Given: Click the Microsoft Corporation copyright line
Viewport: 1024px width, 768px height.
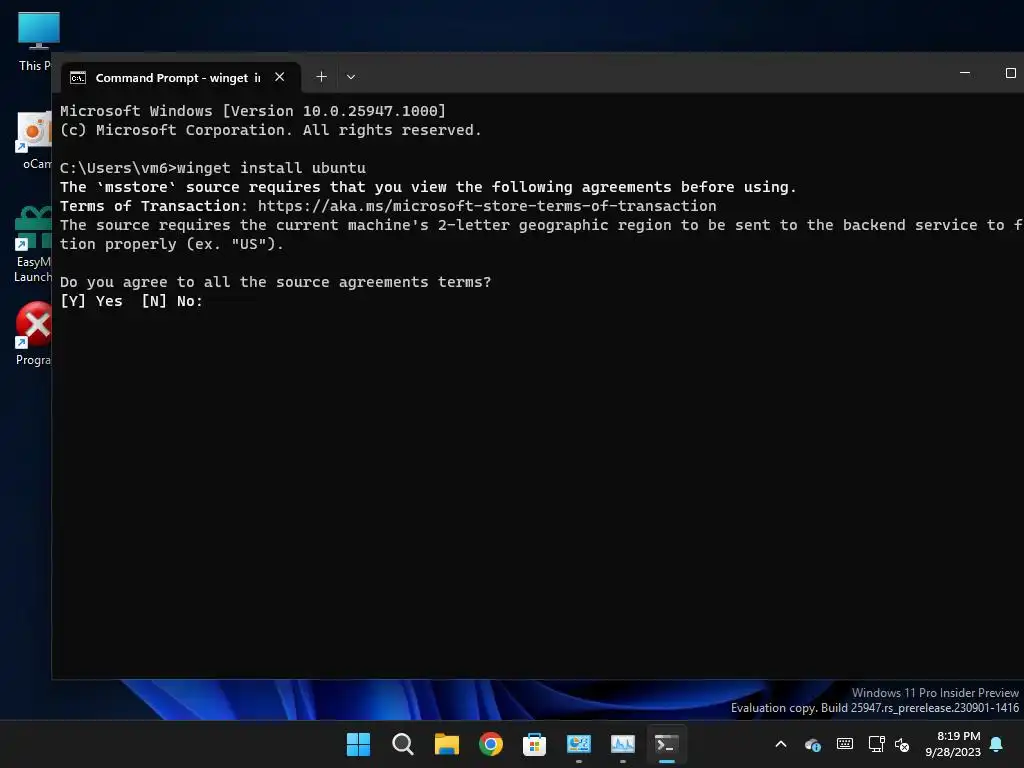Looking at the screenshot, I should 270,130.
